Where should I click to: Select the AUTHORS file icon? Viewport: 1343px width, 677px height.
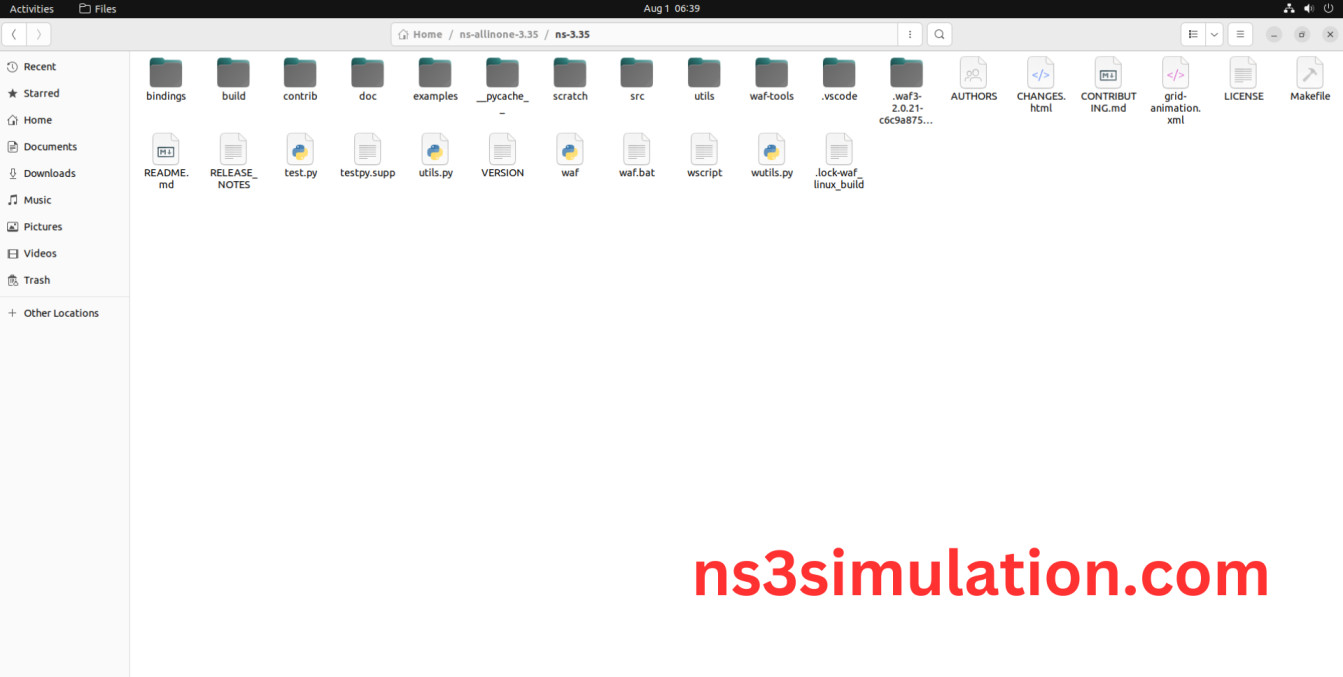click(x=973, y=74)
